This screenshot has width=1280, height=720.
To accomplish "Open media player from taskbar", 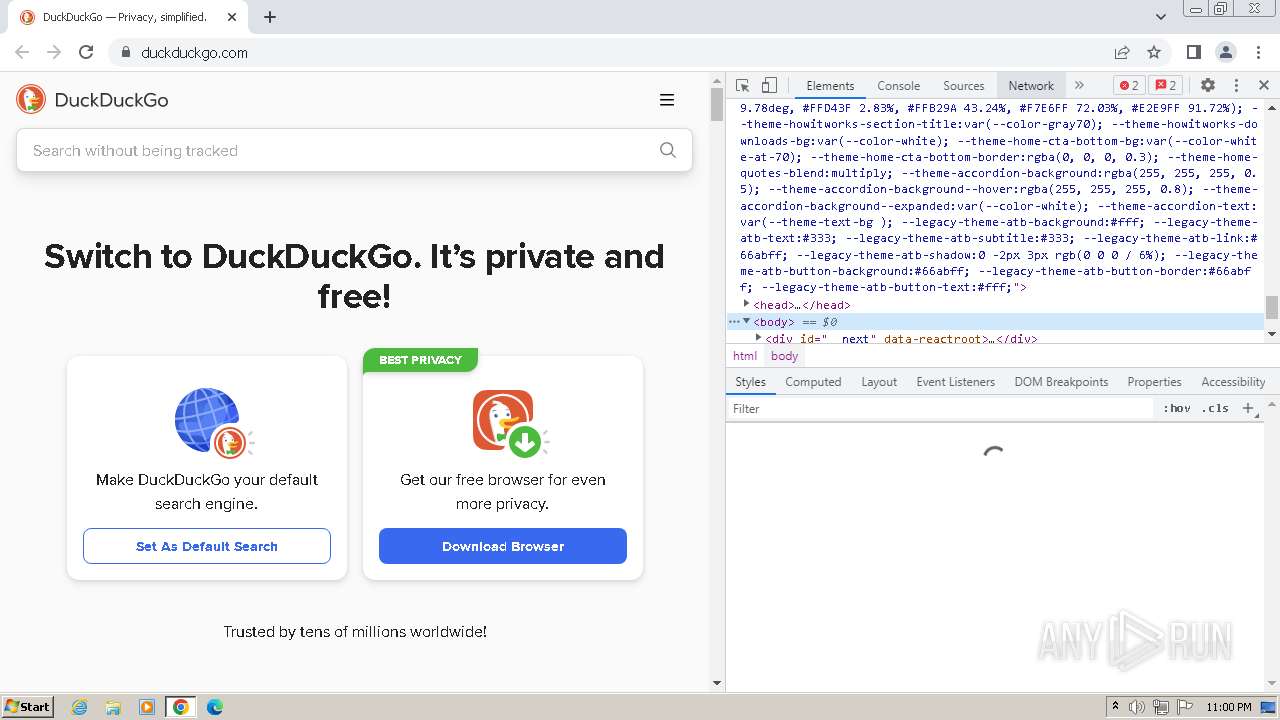I will click(147, 707).
